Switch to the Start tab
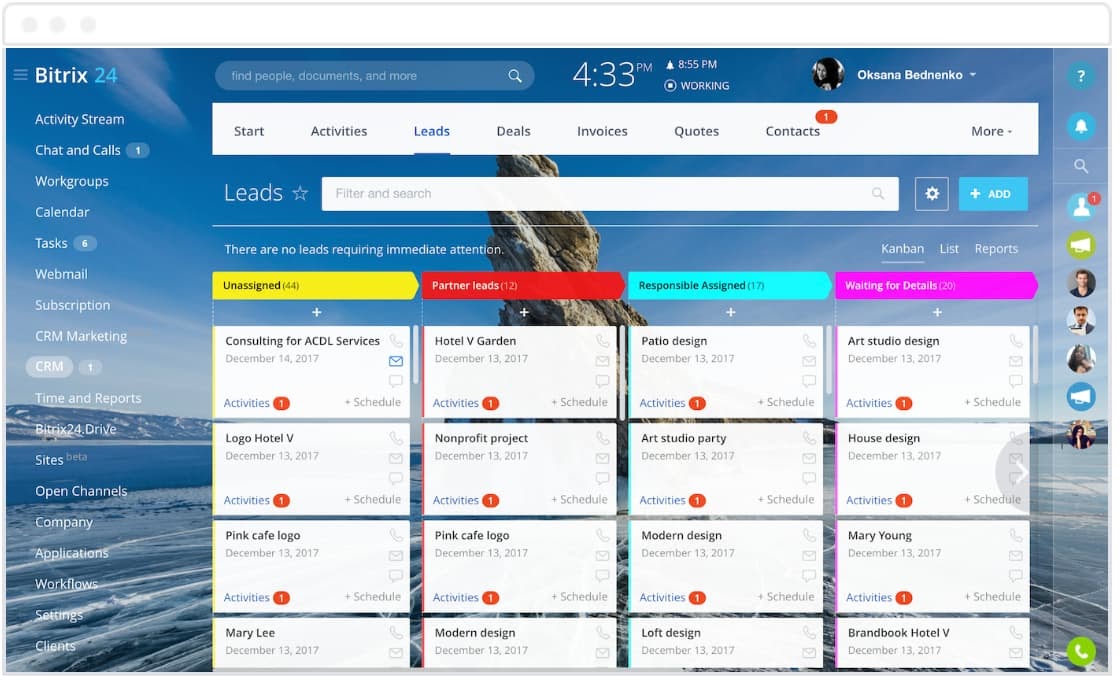Image resolution: width=1120 pixels, height=680 pixels. tap(250, 132)
